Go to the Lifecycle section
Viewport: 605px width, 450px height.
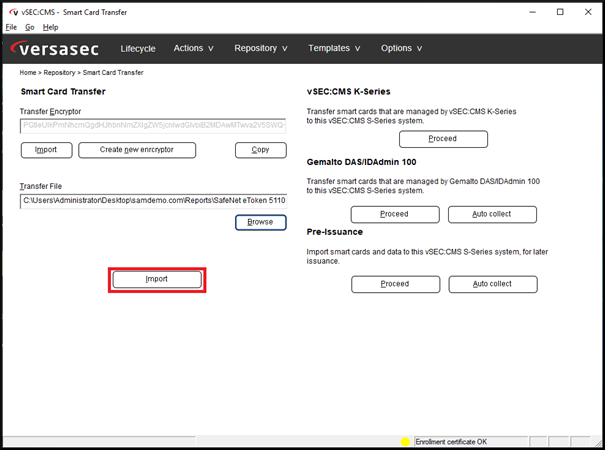click(138, 49)
